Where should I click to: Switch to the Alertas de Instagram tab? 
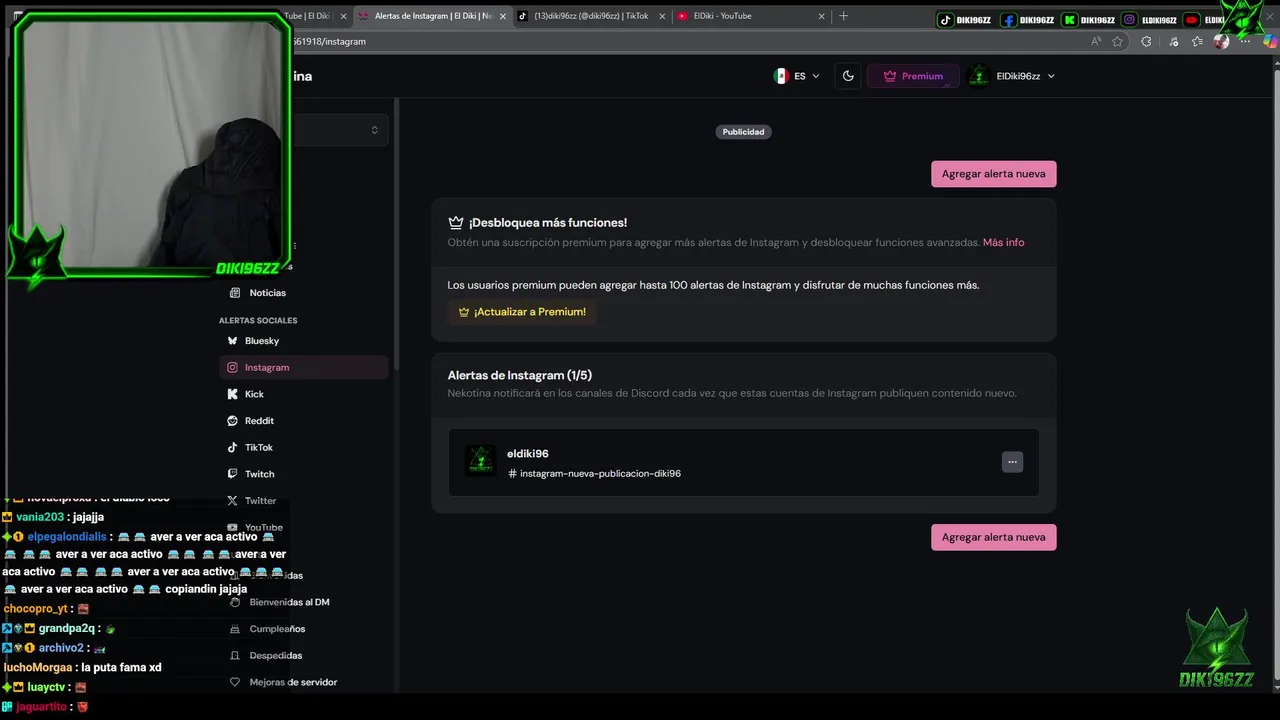pyautogui.click(x=432, y=16)
